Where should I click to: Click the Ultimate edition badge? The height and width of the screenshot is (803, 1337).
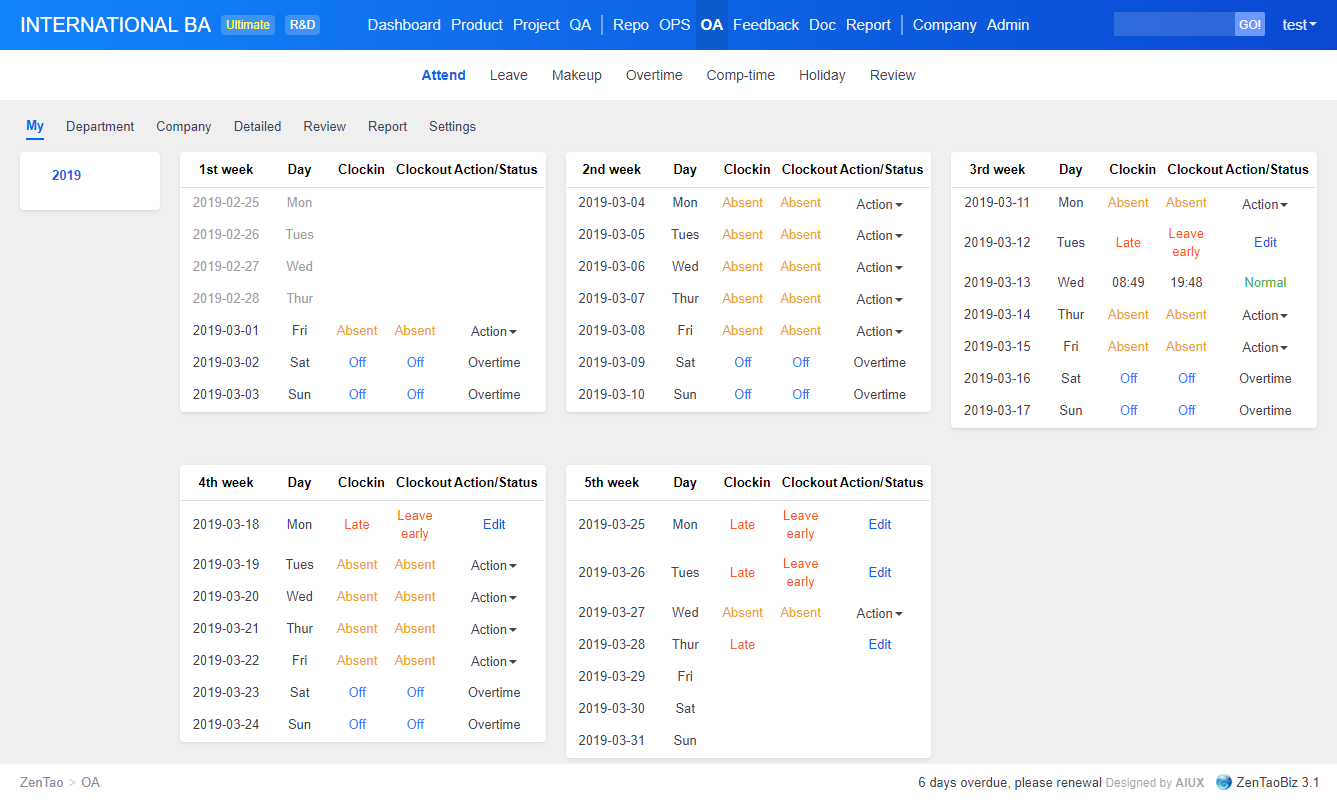tap(248, 25)
